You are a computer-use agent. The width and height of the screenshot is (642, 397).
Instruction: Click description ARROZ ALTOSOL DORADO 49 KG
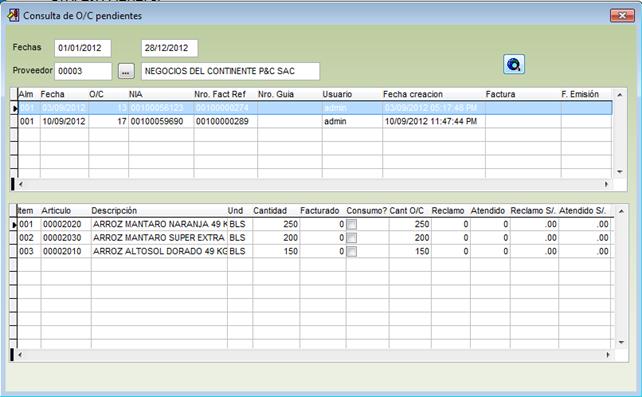(160, 251)
